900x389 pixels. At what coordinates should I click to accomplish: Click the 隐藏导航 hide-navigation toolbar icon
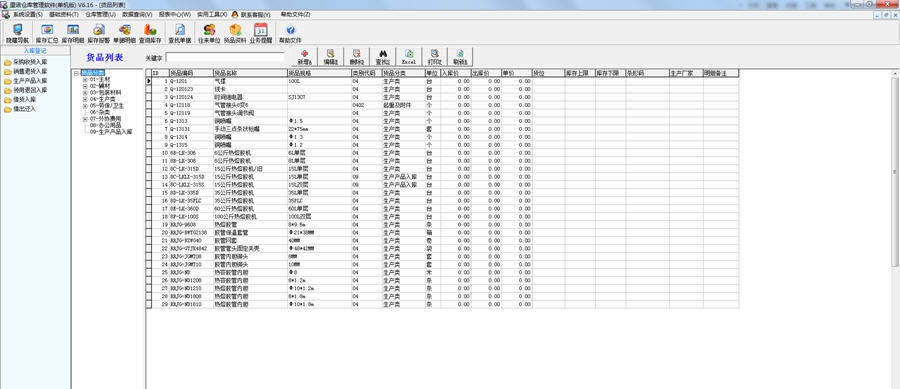pyautogui.click(x=17, y=34)
